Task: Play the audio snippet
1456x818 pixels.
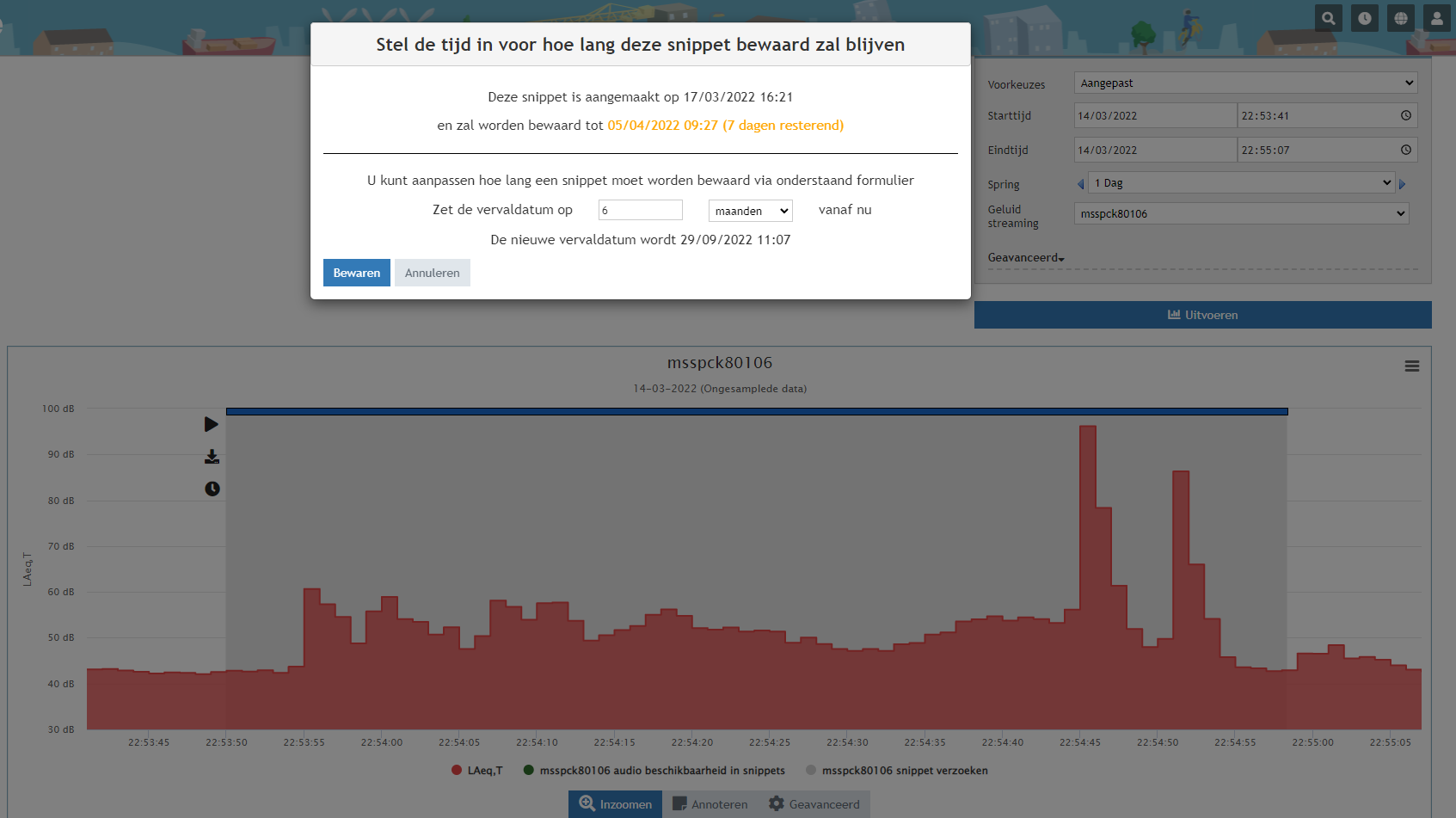Action: [x=211, y=424]
